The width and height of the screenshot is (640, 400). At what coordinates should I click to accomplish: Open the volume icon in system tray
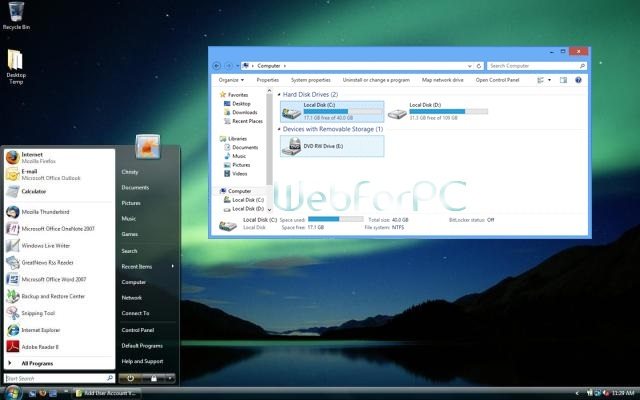[x=606, y=393]
